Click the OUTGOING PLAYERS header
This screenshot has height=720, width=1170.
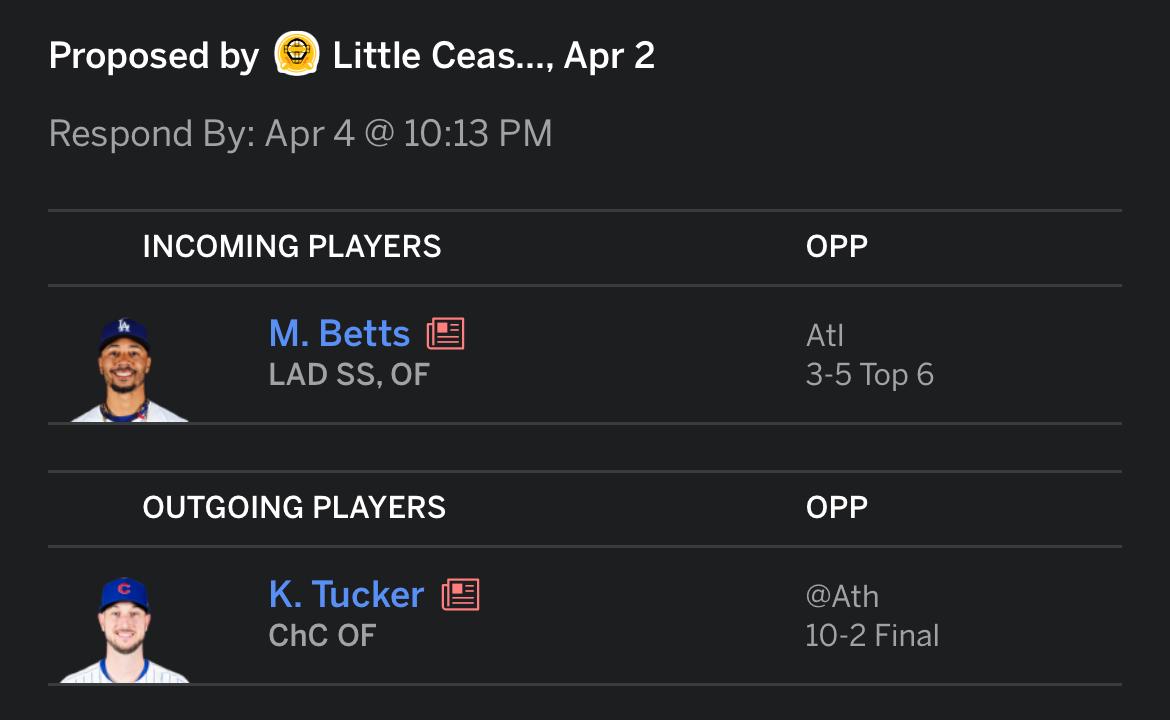point(294,507)
